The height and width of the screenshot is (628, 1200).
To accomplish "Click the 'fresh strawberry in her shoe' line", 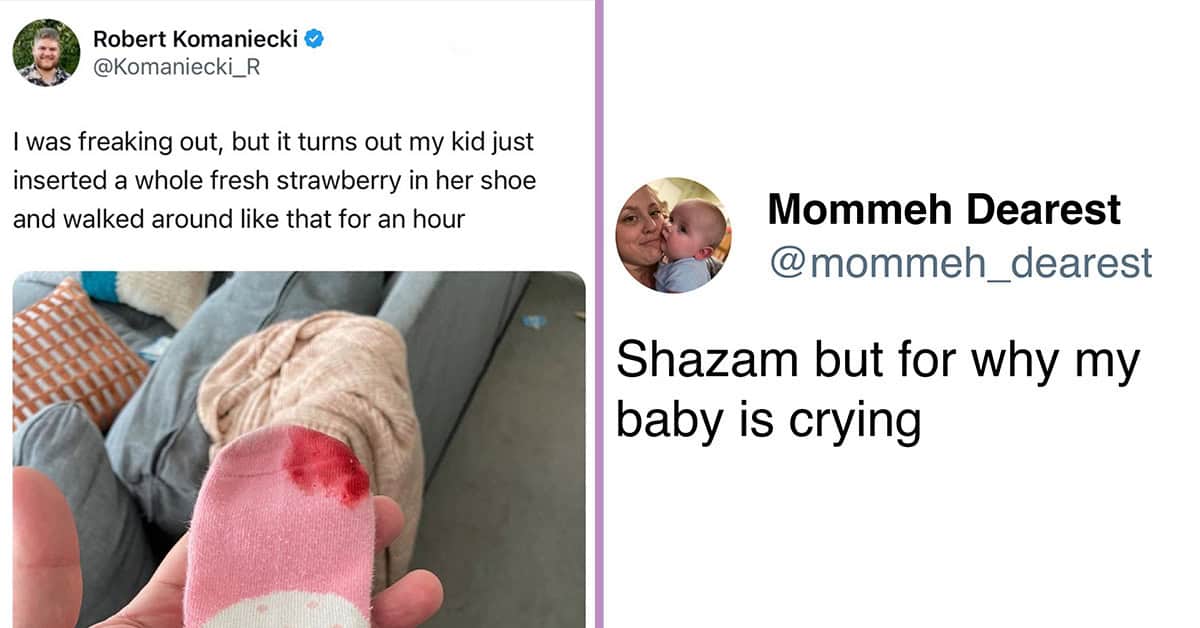I will point(275,181).
